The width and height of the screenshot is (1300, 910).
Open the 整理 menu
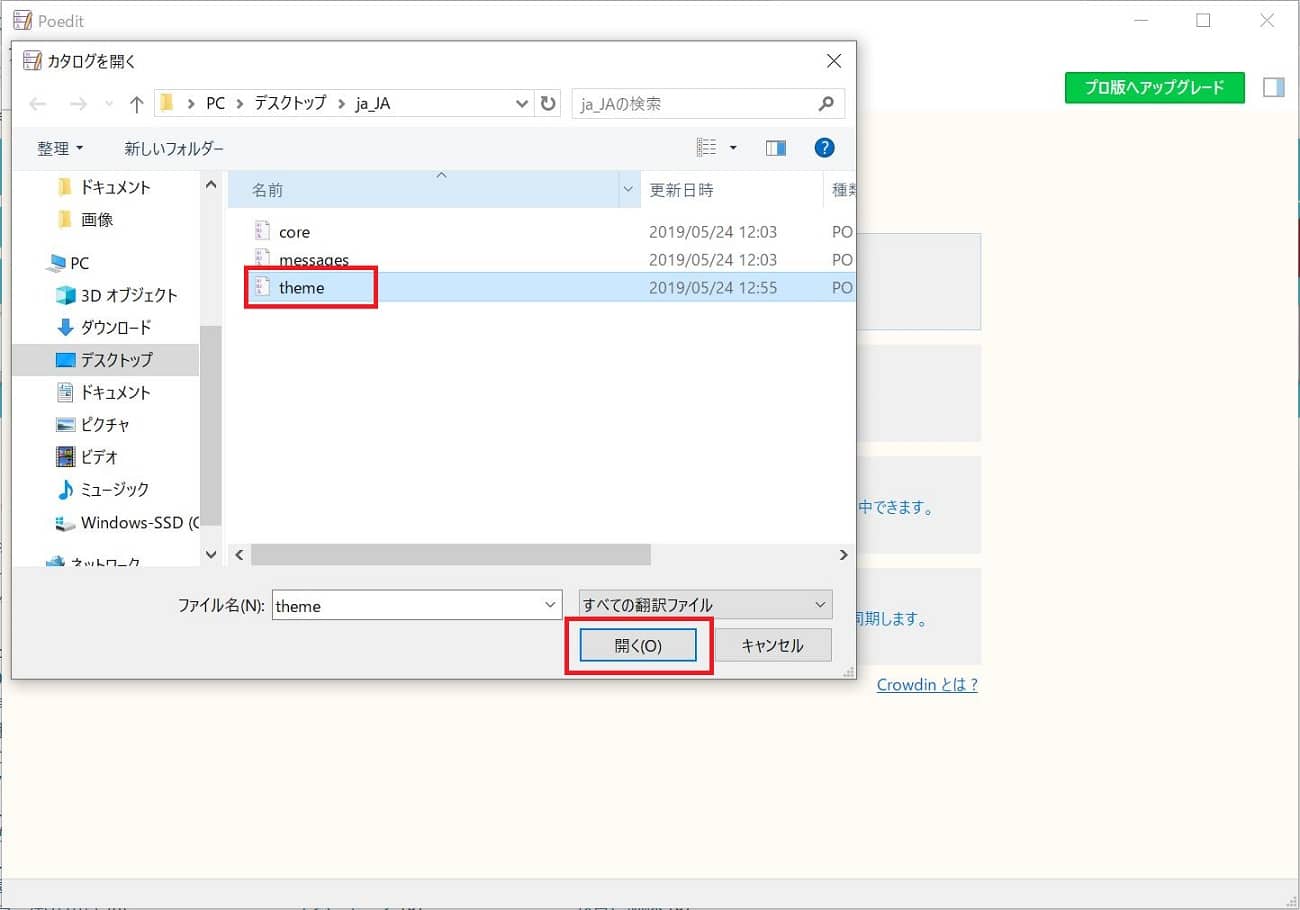[x=60, y=148]
